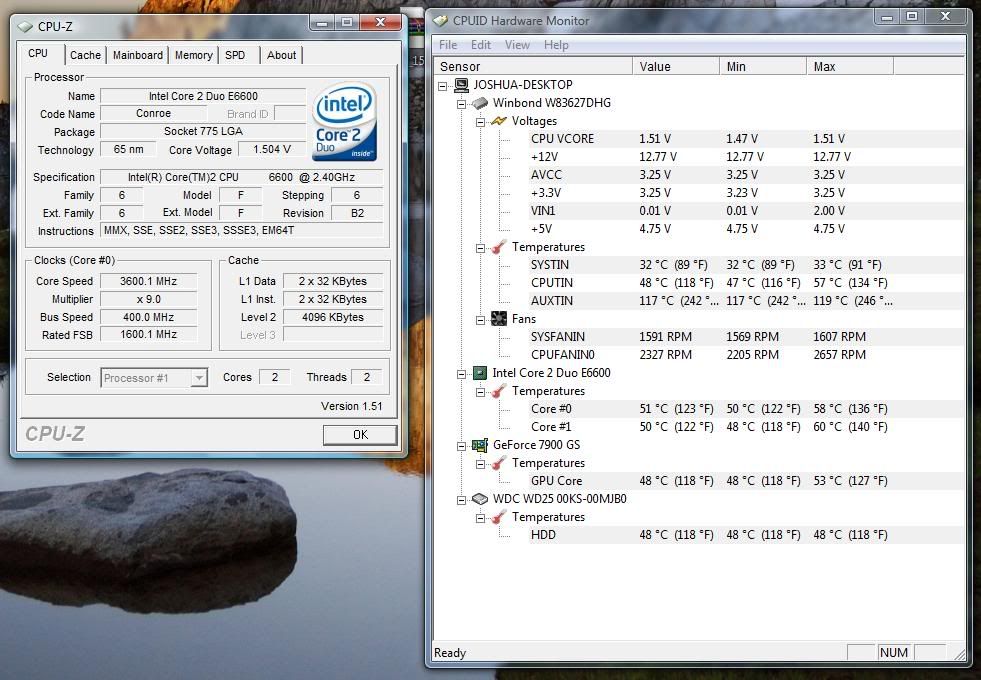The width and height of the screenshot is (981, 680).
Task: Select the Core #0 temperature row
Action: click(x=746, y=409)
